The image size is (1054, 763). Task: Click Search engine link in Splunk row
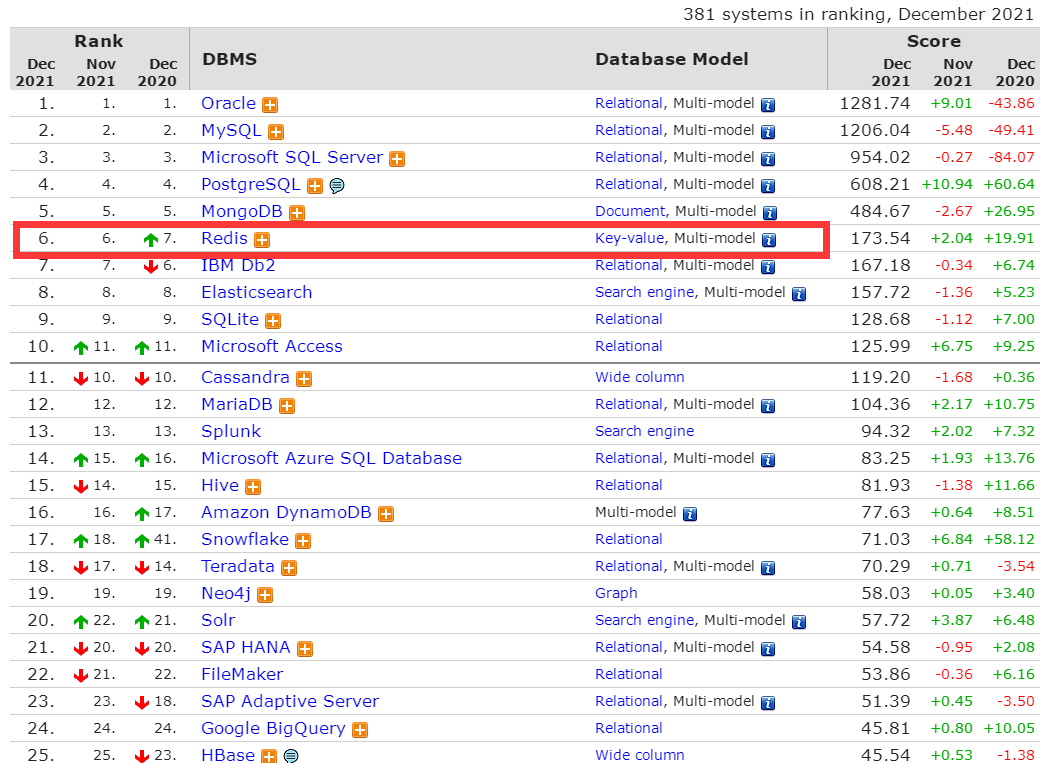[x=645, y=431]
